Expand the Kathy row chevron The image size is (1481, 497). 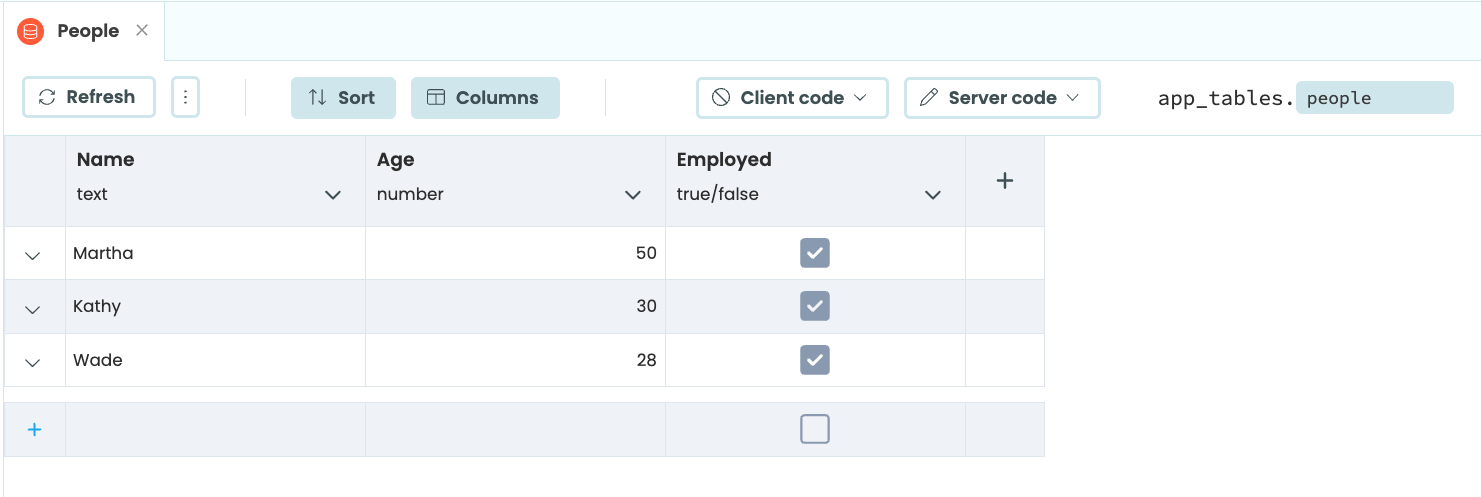pos(33,309)
